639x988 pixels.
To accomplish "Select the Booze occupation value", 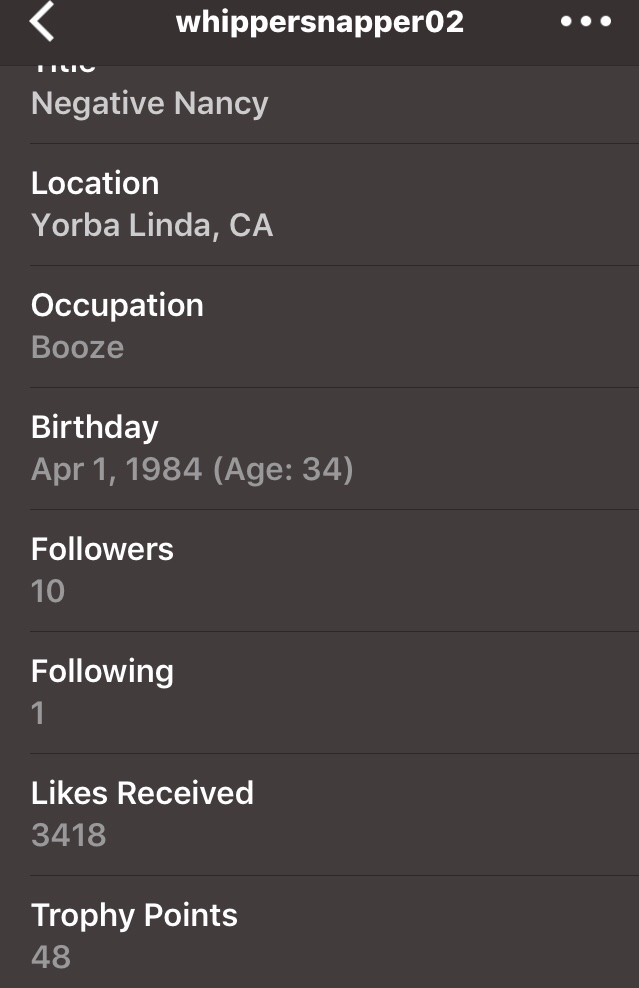I will point(78,347).
